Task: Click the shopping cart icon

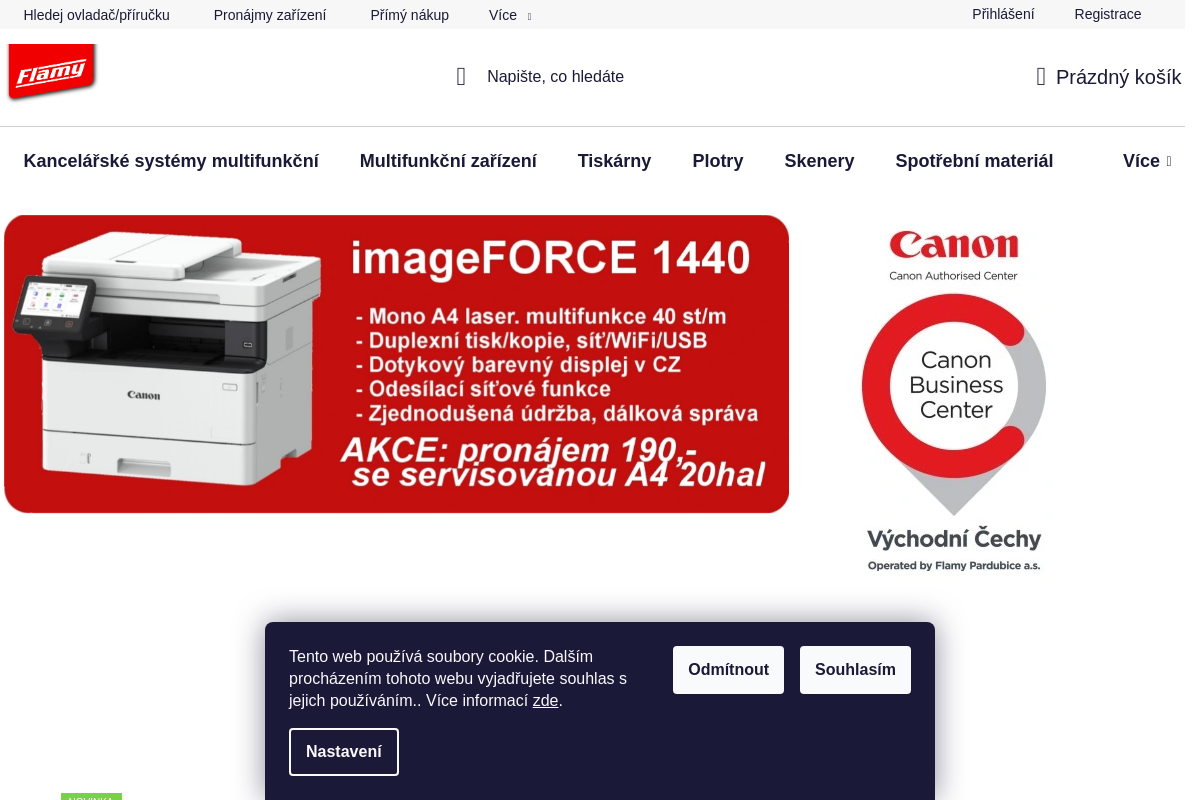Action: tap(1041, 77)
